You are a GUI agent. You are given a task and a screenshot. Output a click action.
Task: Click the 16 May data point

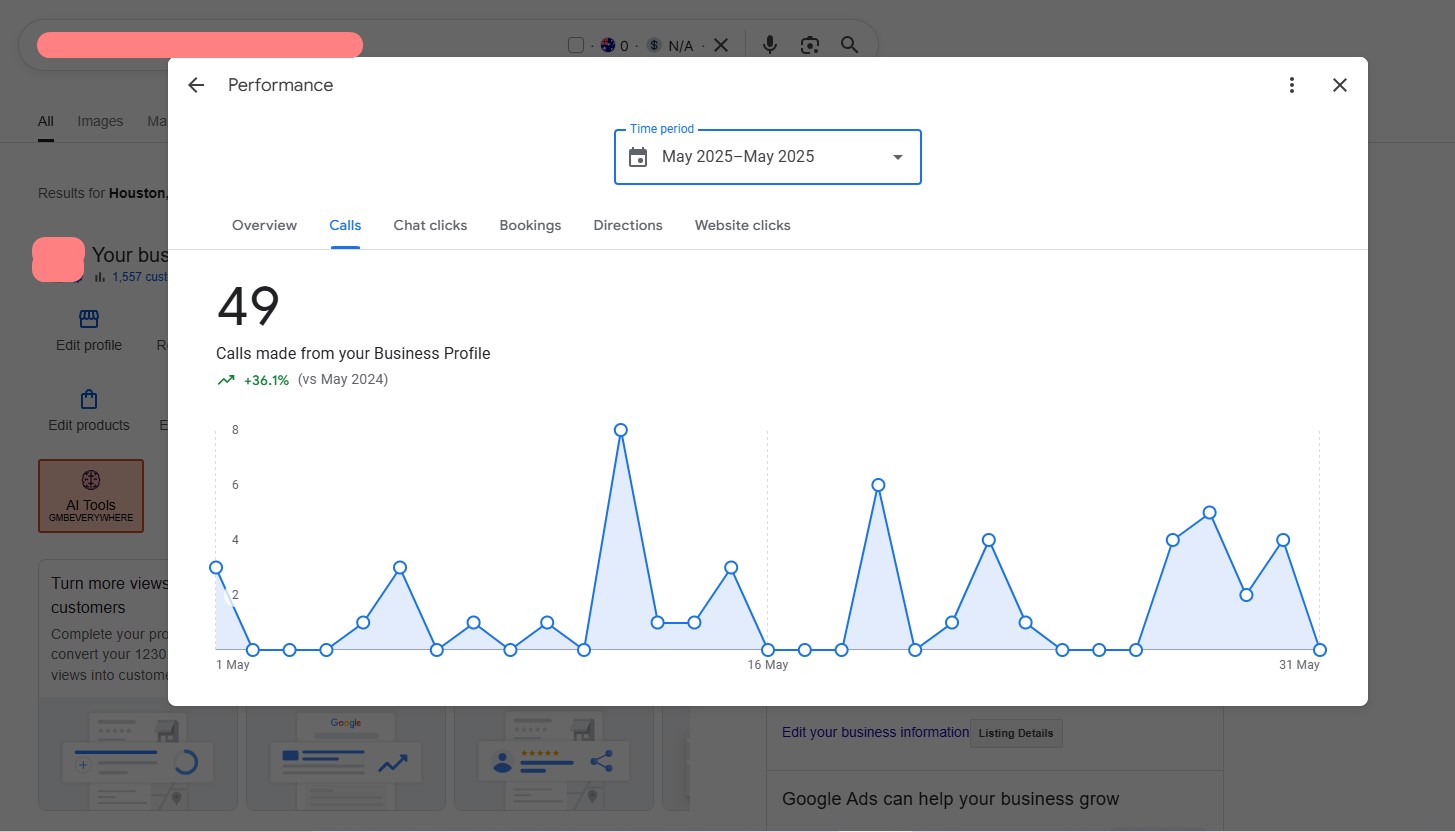[x=768, y=650]
